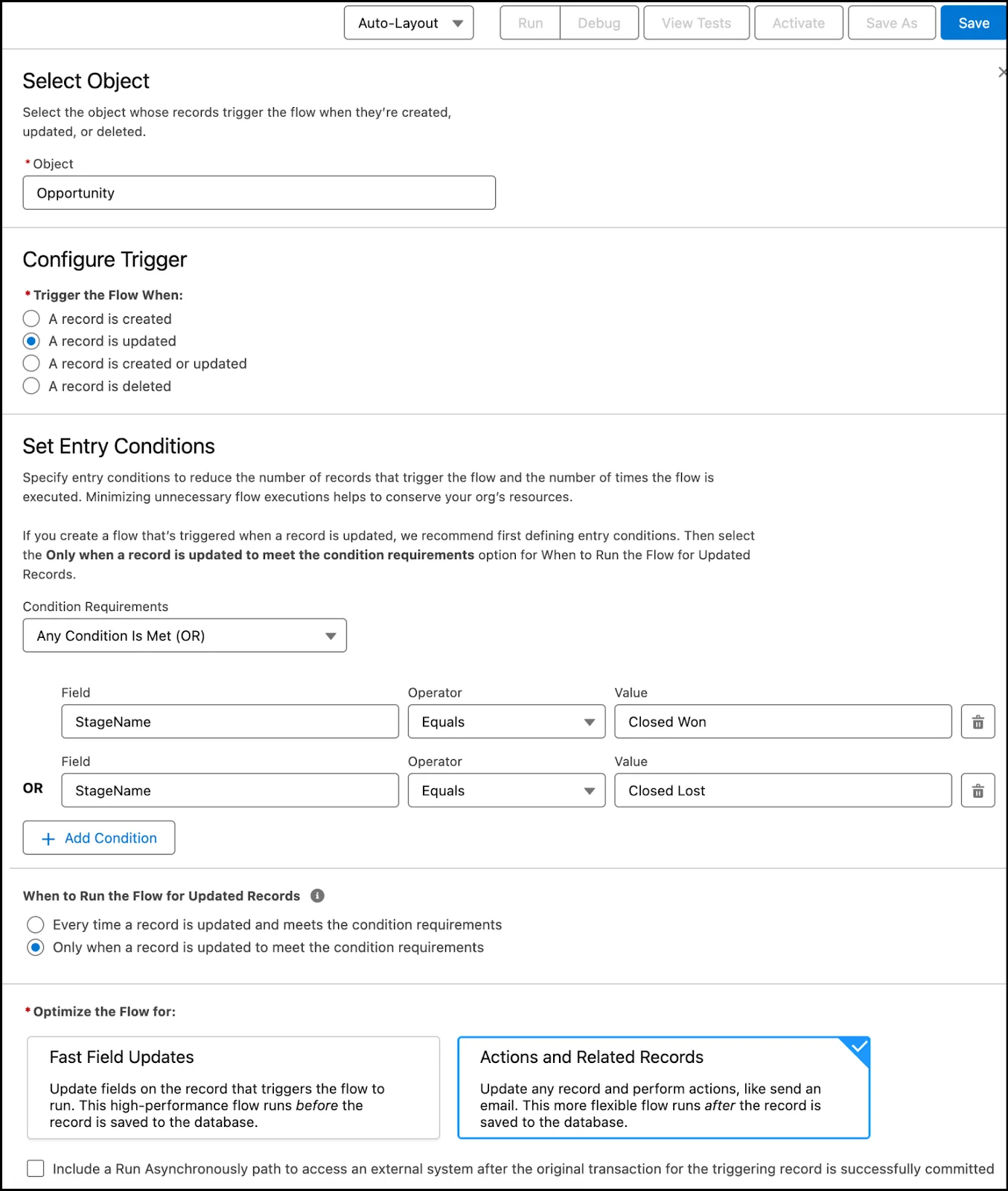Delete the Closed Won condition row

coord(977,721)
